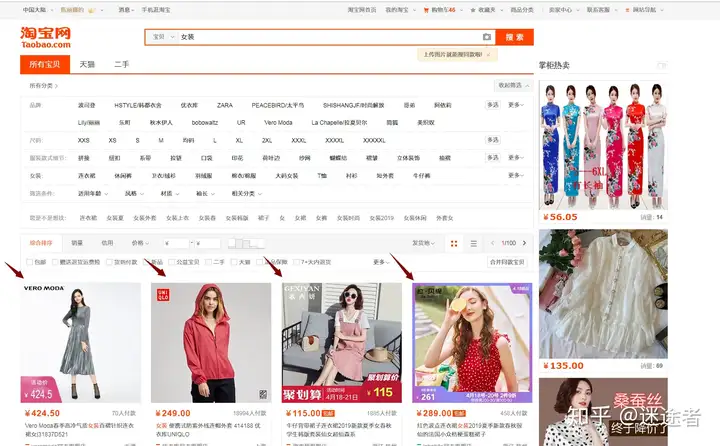Click the price distribution histogram
Viewport: 720px width, 446px height.
(x=246, y=243)
